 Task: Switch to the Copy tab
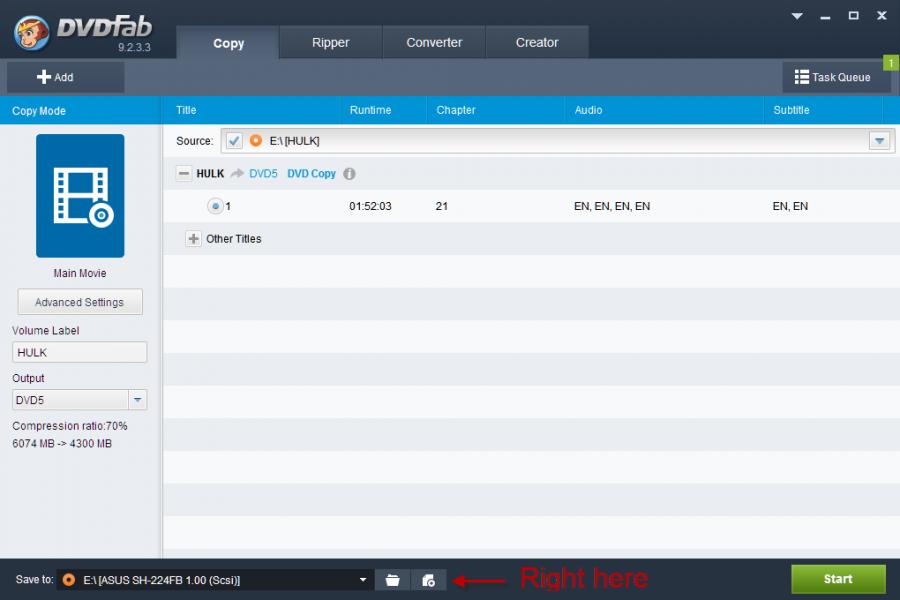pyautogui.click(x=228, y=42)
